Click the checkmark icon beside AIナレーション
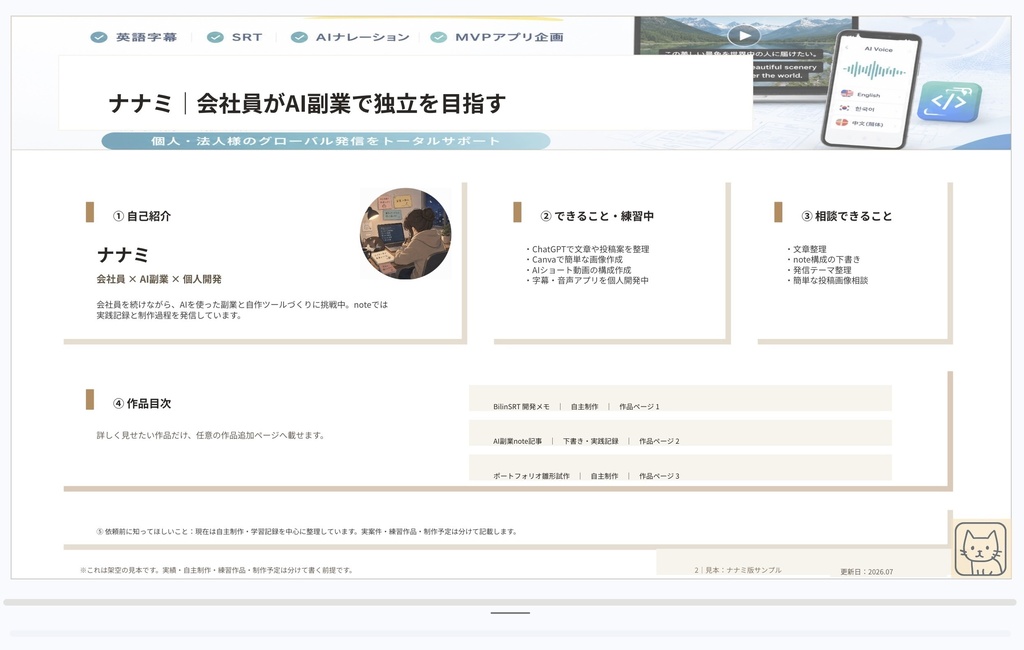 (x=299, y=37)
